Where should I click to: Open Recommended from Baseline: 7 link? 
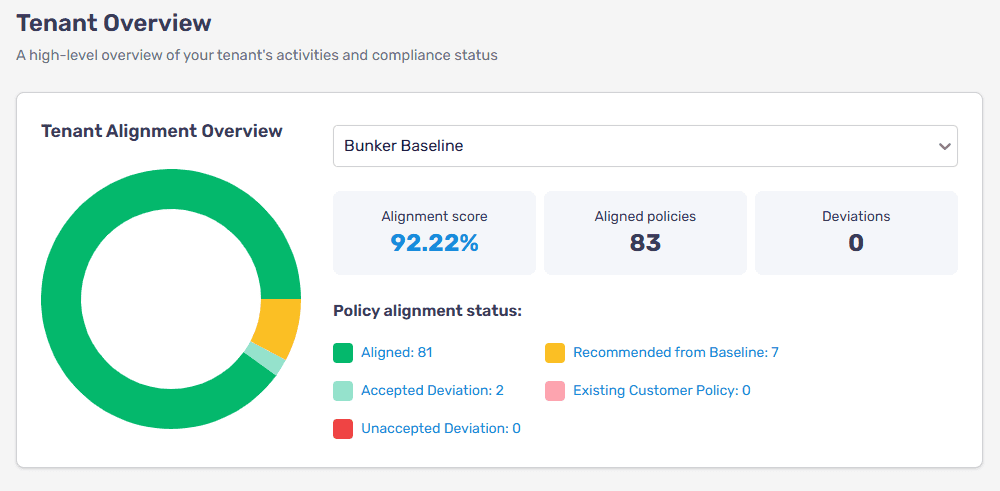(x=675, y=353)
